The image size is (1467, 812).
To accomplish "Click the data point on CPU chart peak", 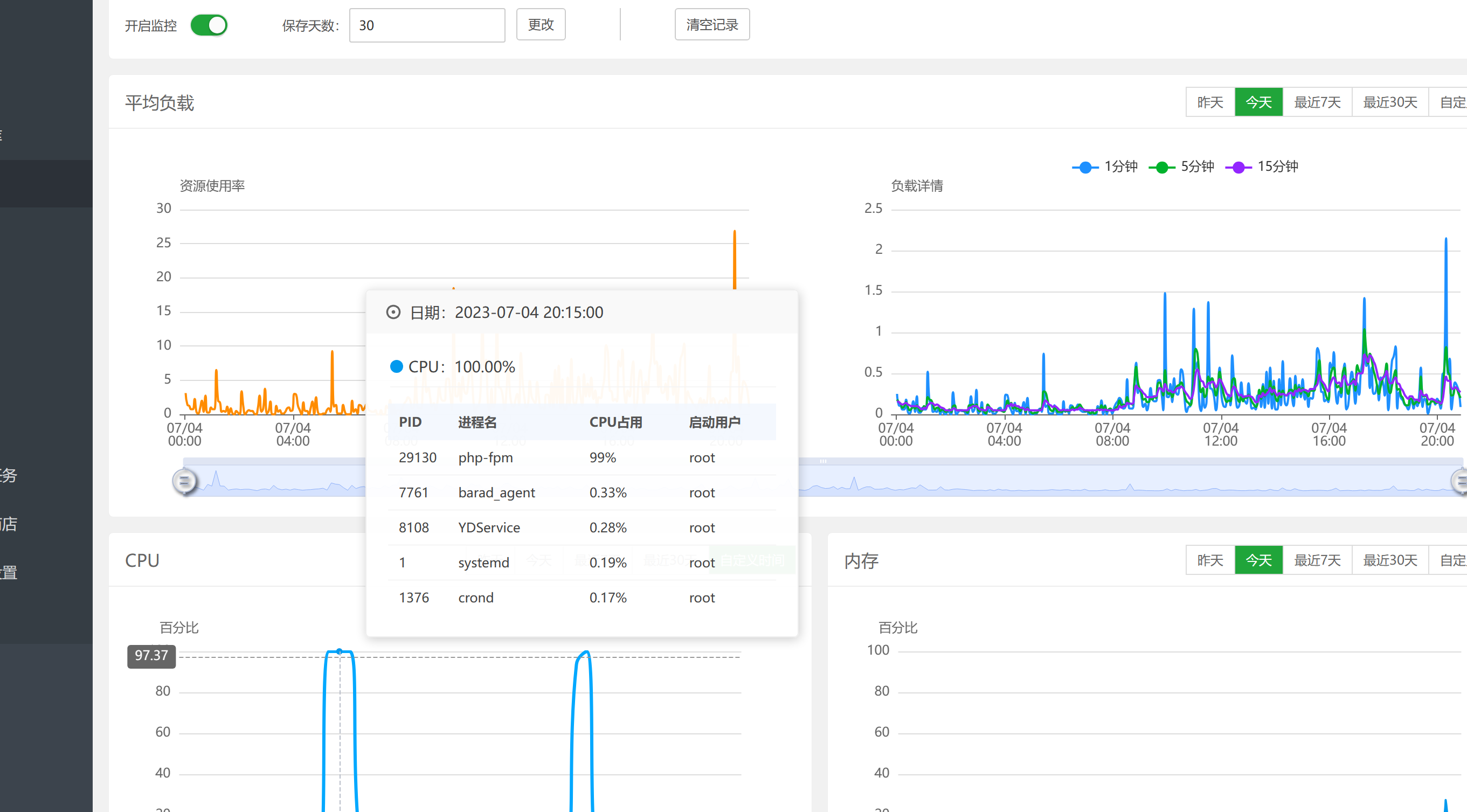I will pyautogui.click(x=340, y=651).
